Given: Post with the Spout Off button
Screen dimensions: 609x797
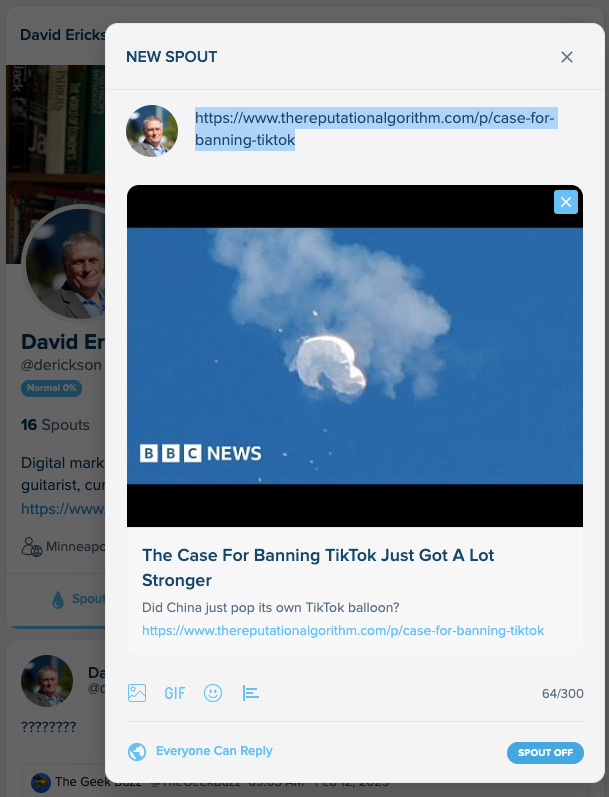Looking at the screenshot, I should [x=545, y=752].
